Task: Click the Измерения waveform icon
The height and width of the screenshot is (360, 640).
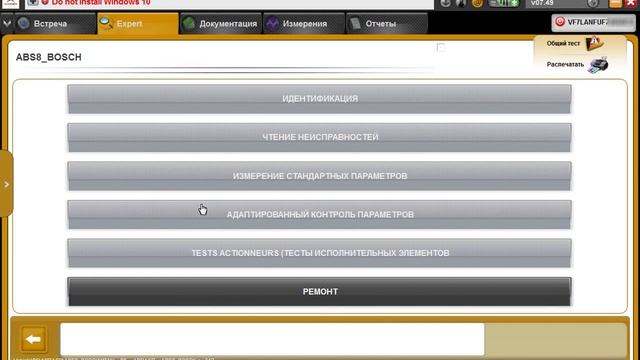Action: pos(272,24)
